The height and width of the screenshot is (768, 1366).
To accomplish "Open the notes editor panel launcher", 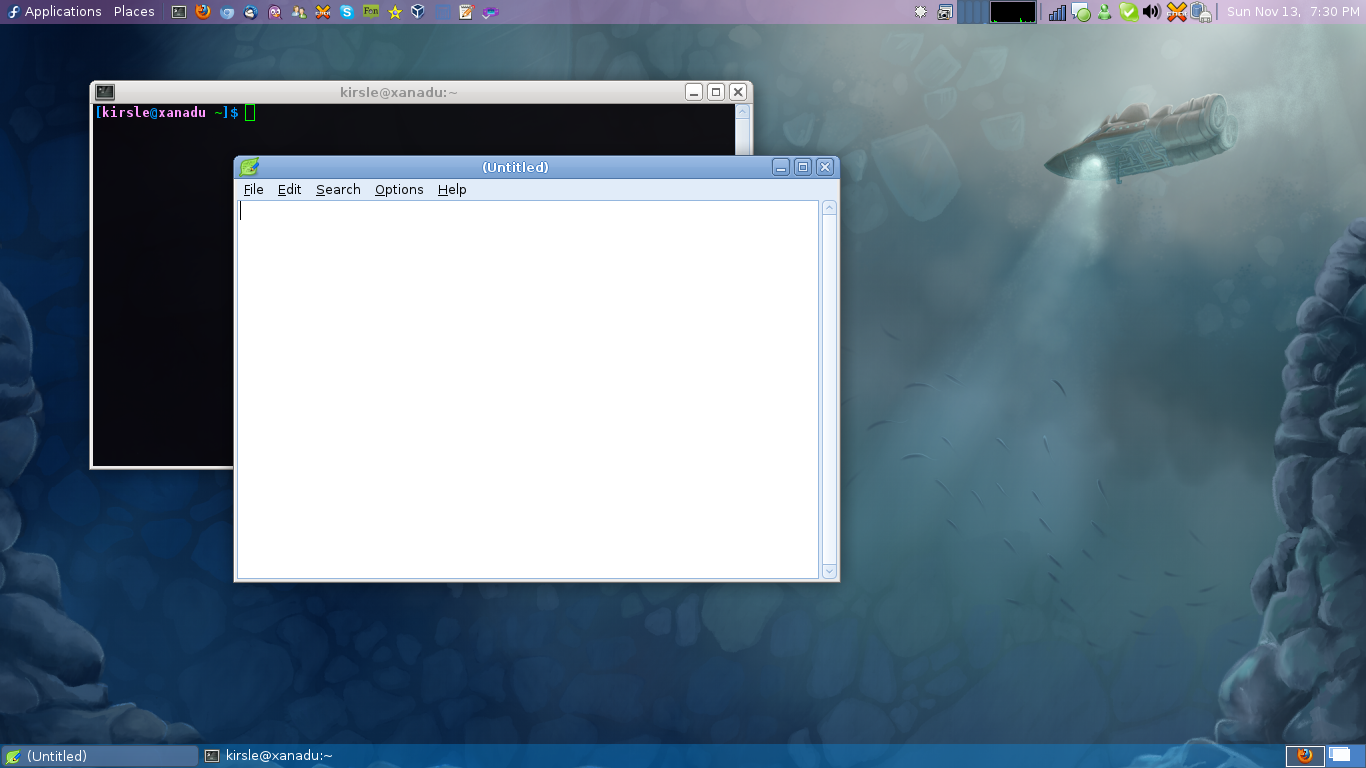I will 465,11.
